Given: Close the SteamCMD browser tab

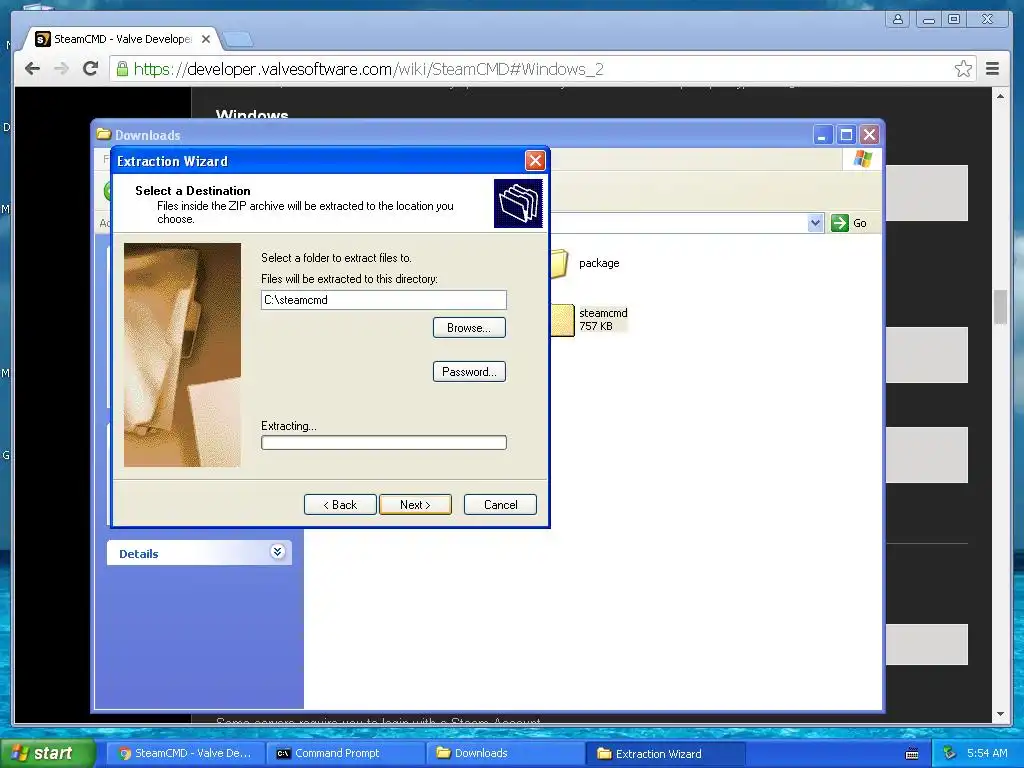Looking at the screenshot, I should pos(206,39).
